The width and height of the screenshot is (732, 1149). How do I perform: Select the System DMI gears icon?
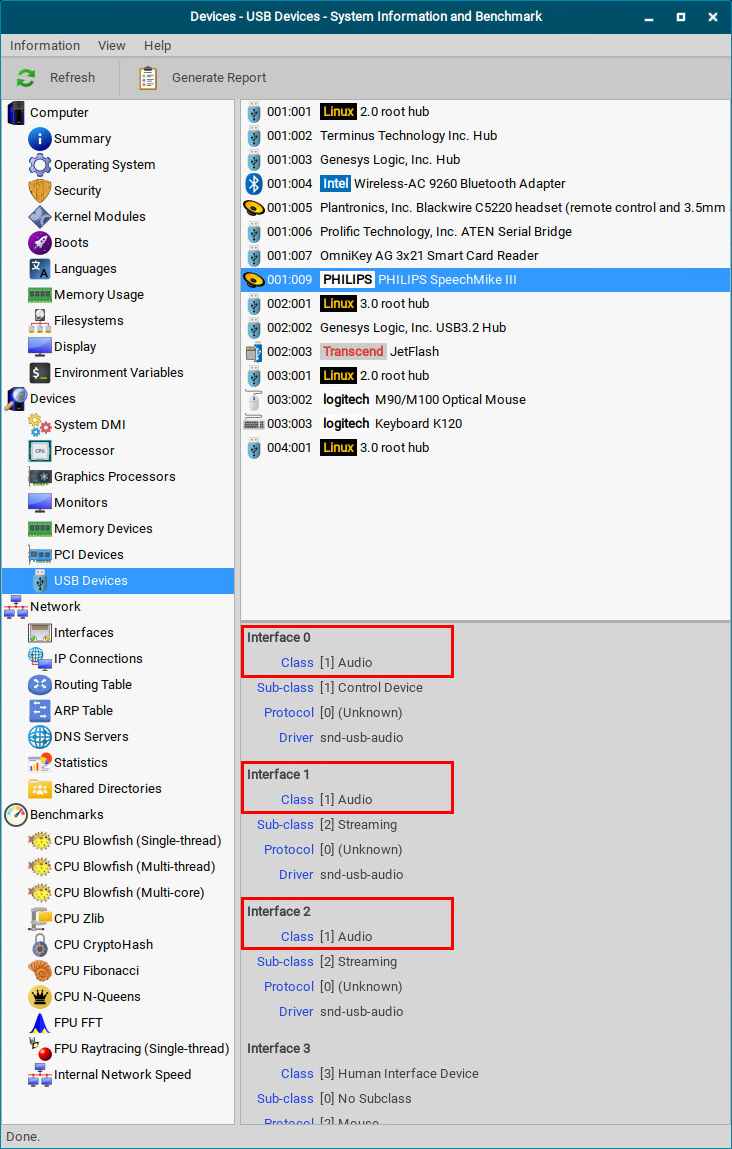click(40, 424)
